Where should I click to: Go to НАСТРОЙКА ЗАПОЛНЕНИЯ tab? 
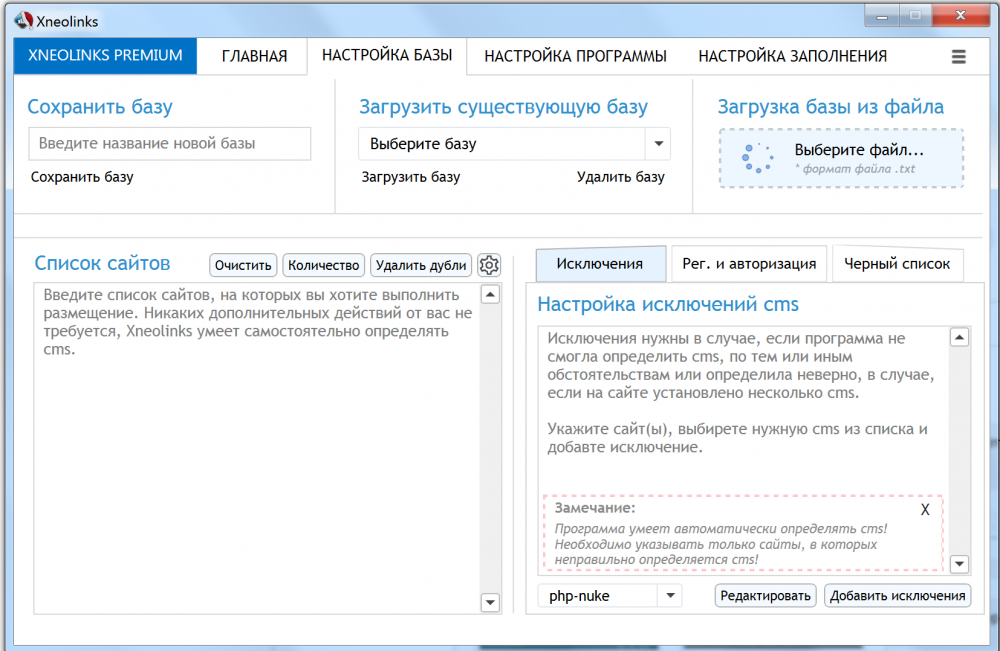click(793, 56)
